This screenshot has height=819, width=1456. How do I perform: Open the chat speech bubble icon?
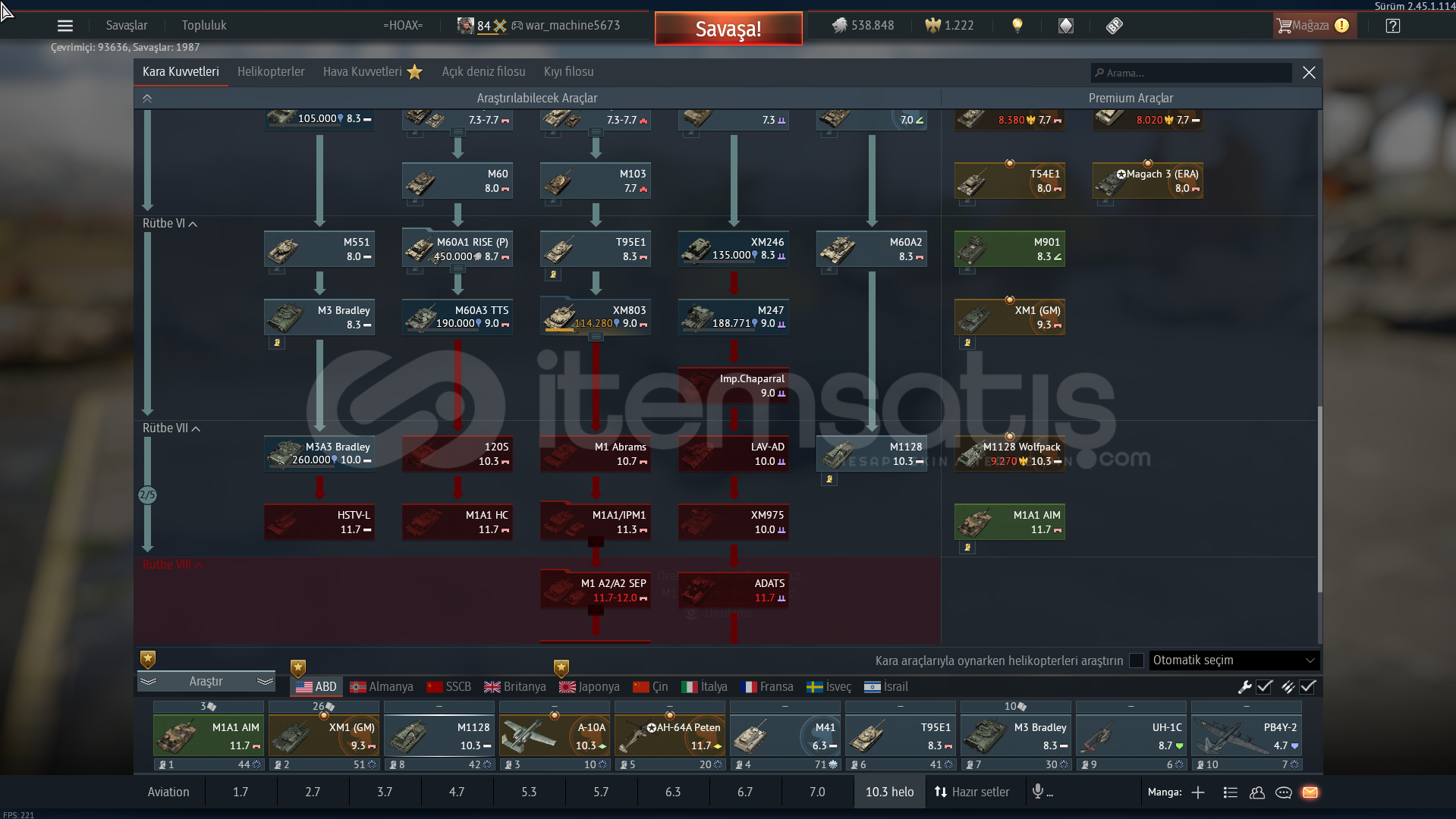click(1283, 792)
